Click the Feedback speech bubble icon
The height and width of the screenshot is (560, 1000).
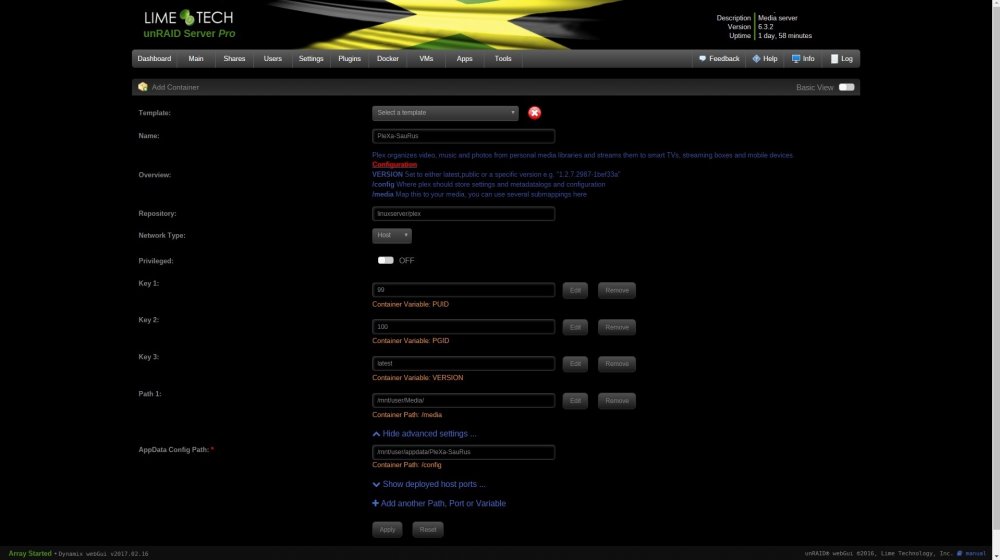click(702, 59)
